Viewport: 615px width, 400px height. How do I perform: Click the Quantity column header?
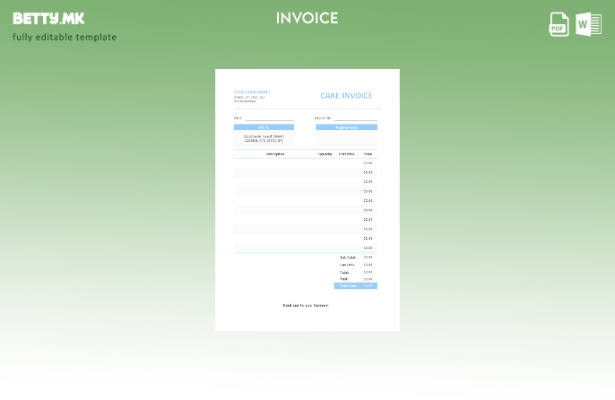(x=325, y=154)
